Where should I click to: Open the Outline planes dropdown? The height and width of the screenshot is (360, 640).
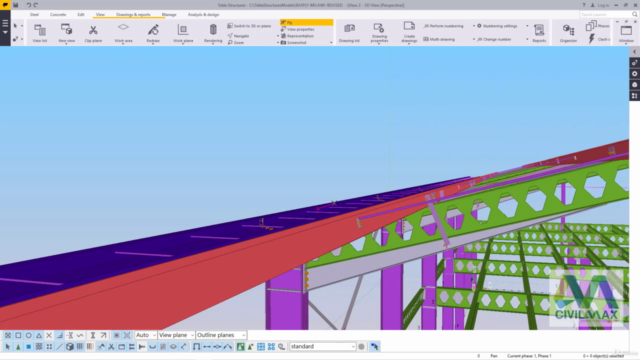pos(221,335)
